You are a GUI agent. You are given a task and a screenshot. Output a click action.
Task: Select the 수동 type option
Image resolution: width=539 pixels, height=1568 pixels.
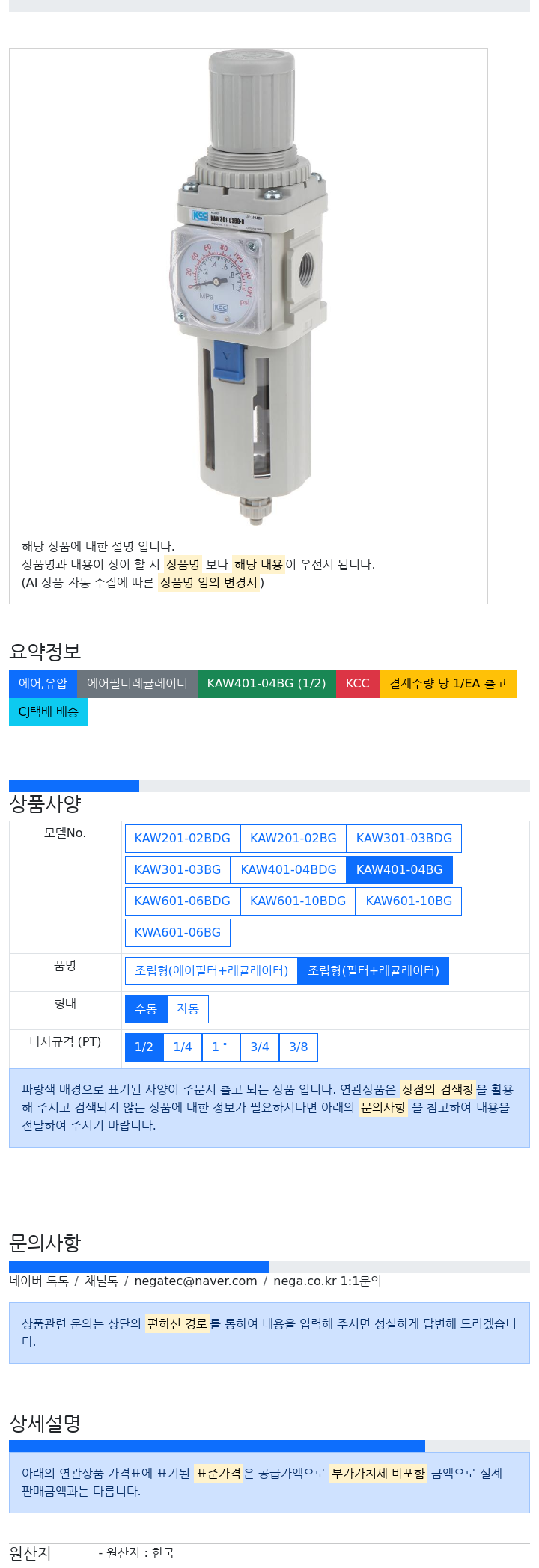pos(146,1009)
